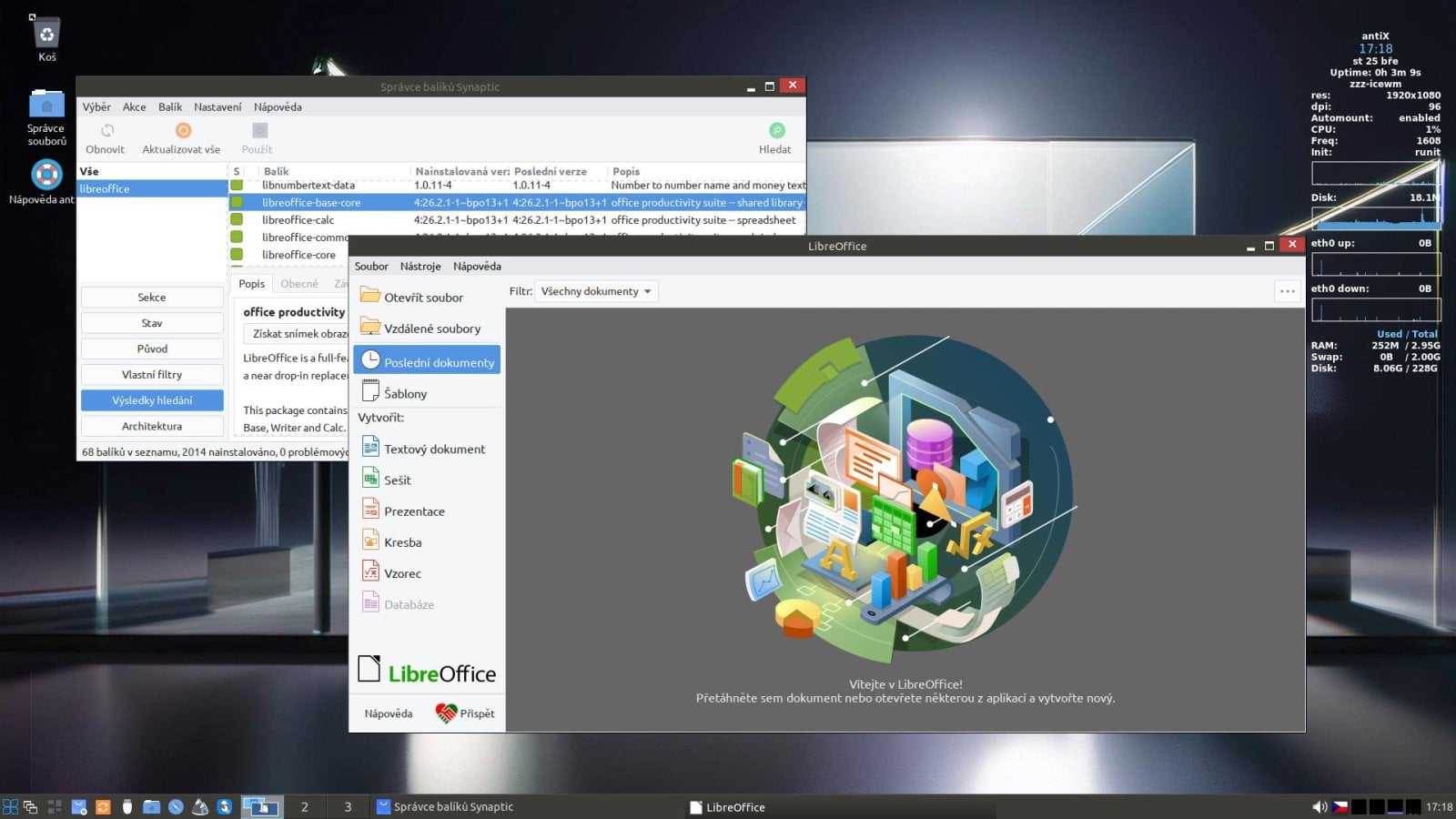
Task: Open the Filtr Všechny dokumenty dropdown
Action: pos(596,291)
